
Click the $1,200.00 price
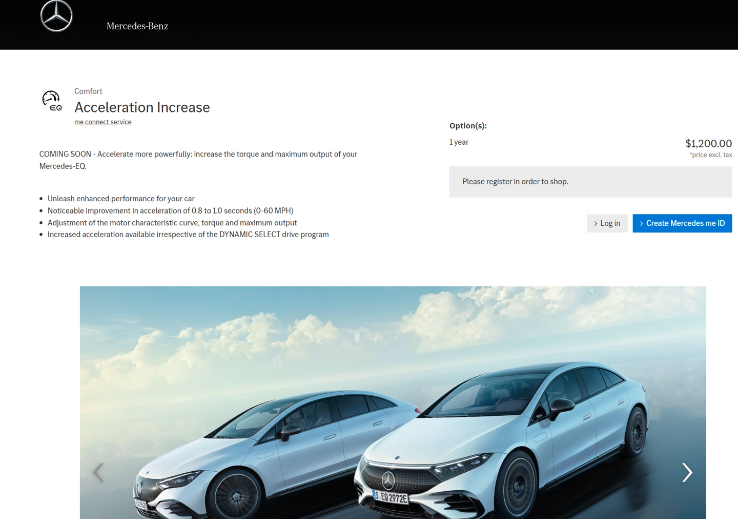[708, 143]
